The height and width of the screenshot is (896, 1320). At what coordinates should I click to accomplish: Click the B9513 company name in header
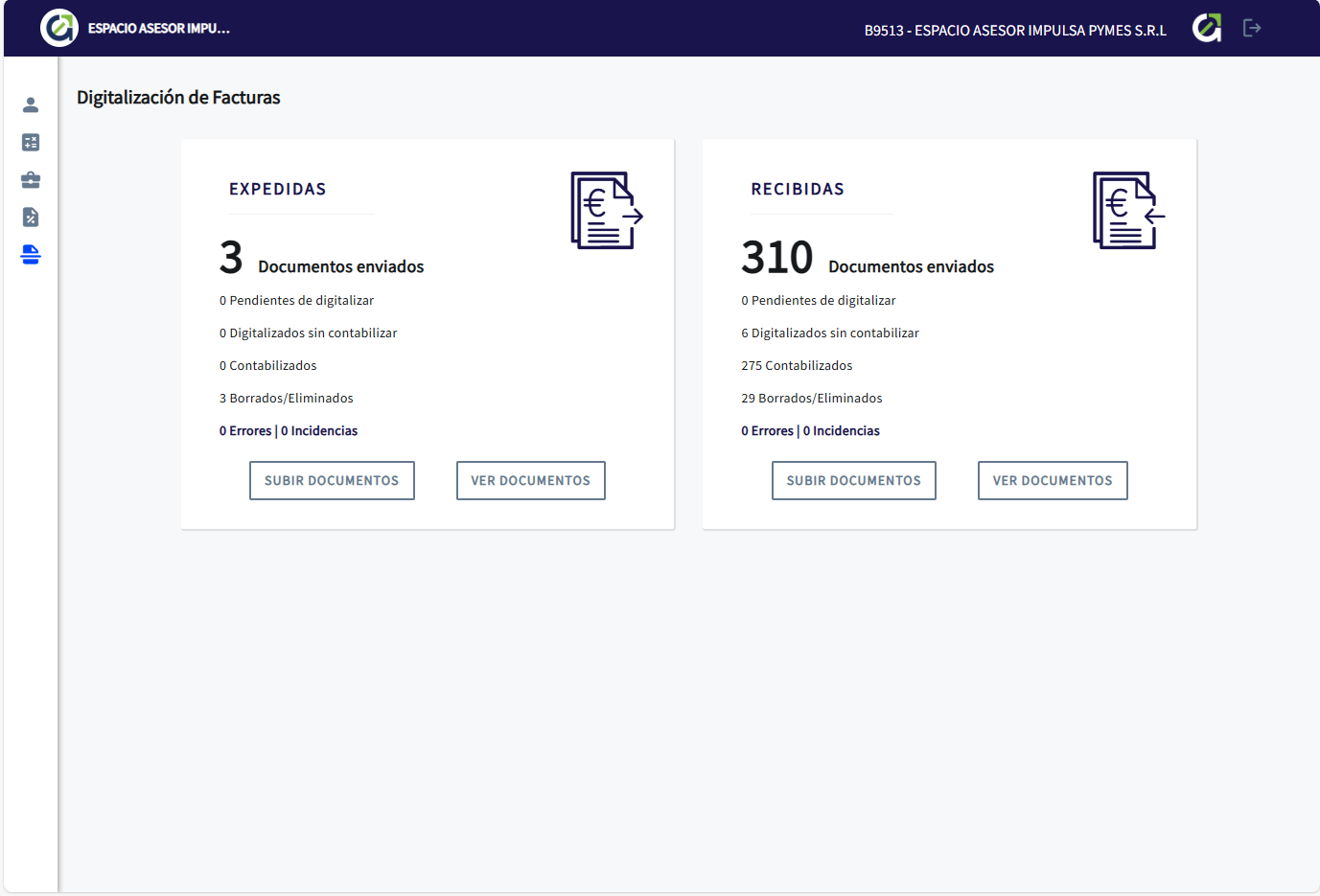1015,31
